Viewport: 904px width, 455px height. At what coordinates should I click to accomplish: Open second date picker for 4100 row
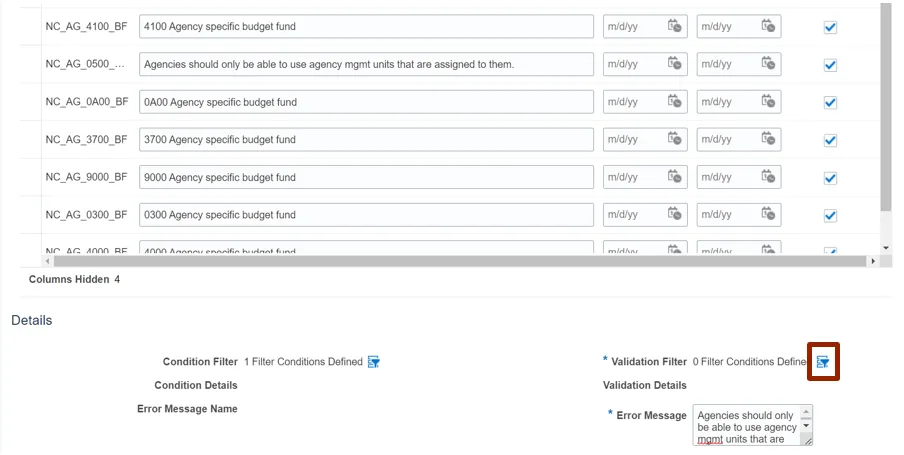tap(769, 27)
